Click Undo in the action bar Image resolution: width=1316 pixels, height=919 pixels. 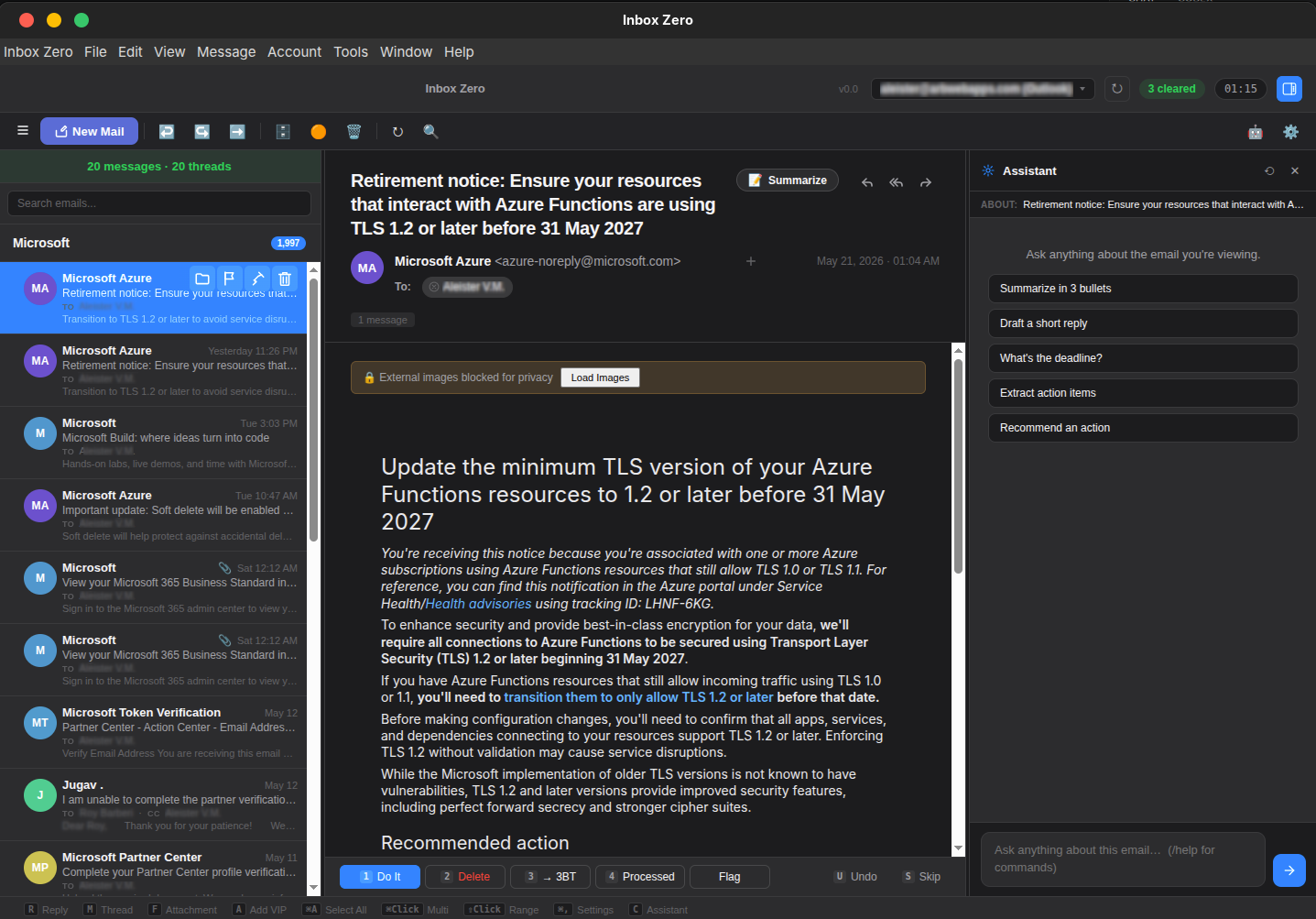(855, 877)
